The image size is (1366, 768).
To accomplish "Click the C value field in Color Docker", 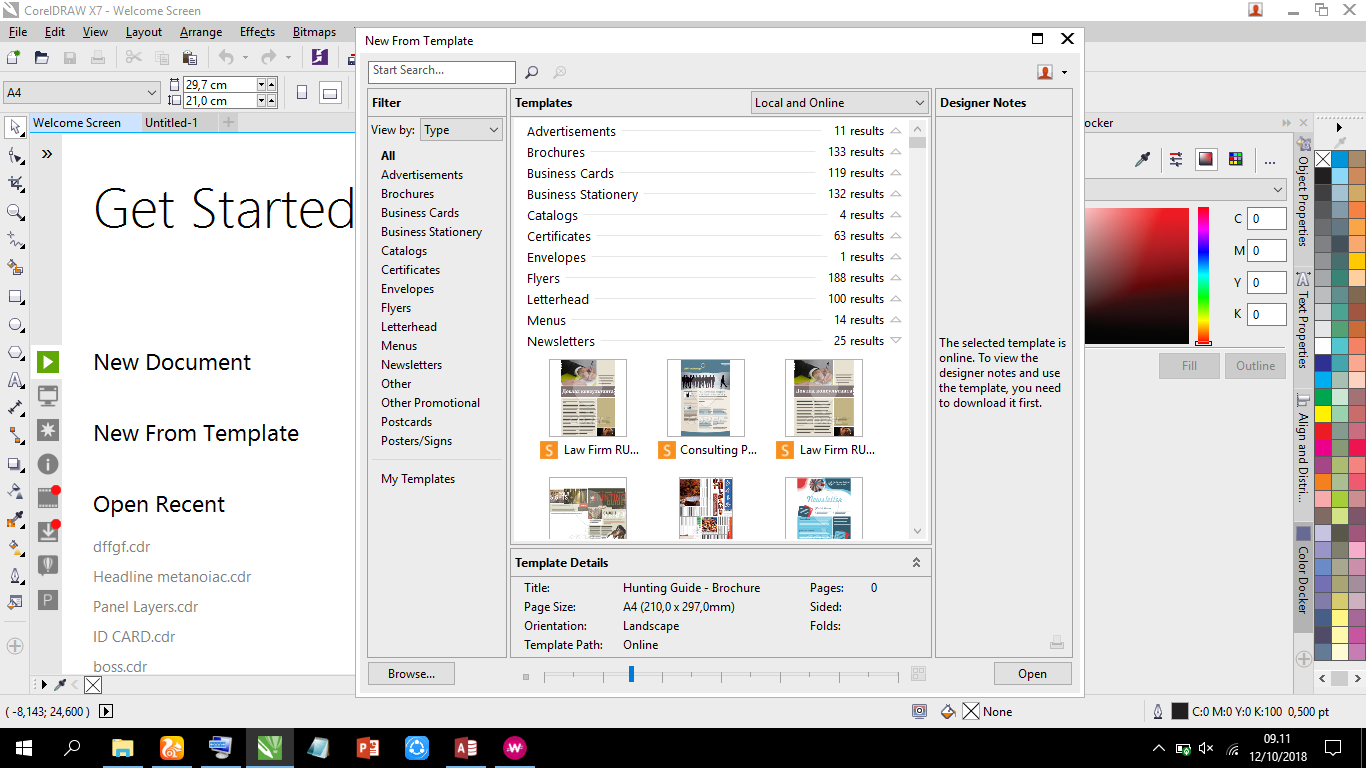I will [1267, 219].
